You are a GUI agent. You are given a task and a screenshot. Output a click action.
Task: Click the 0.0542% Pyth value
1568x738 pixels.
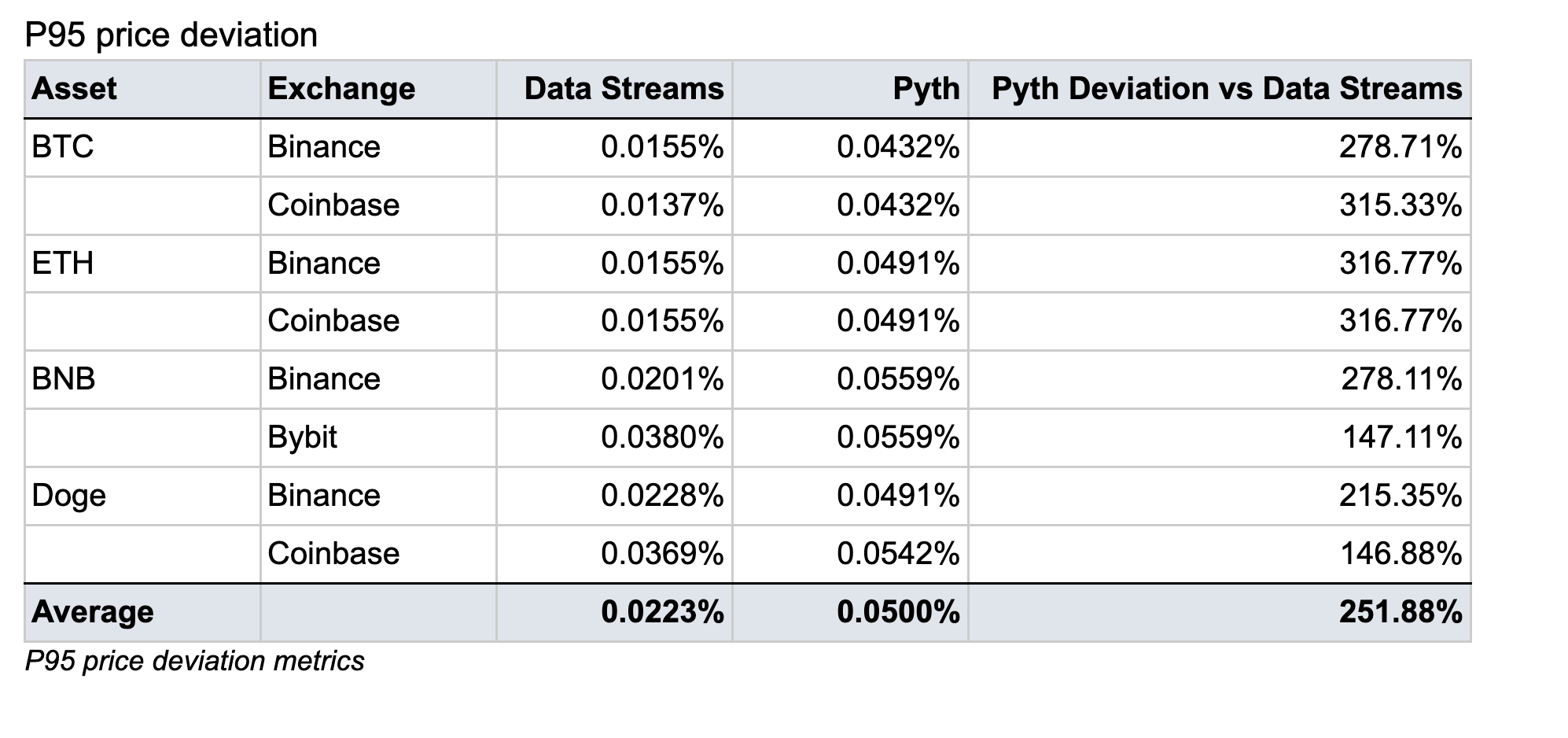click(898, 554)
